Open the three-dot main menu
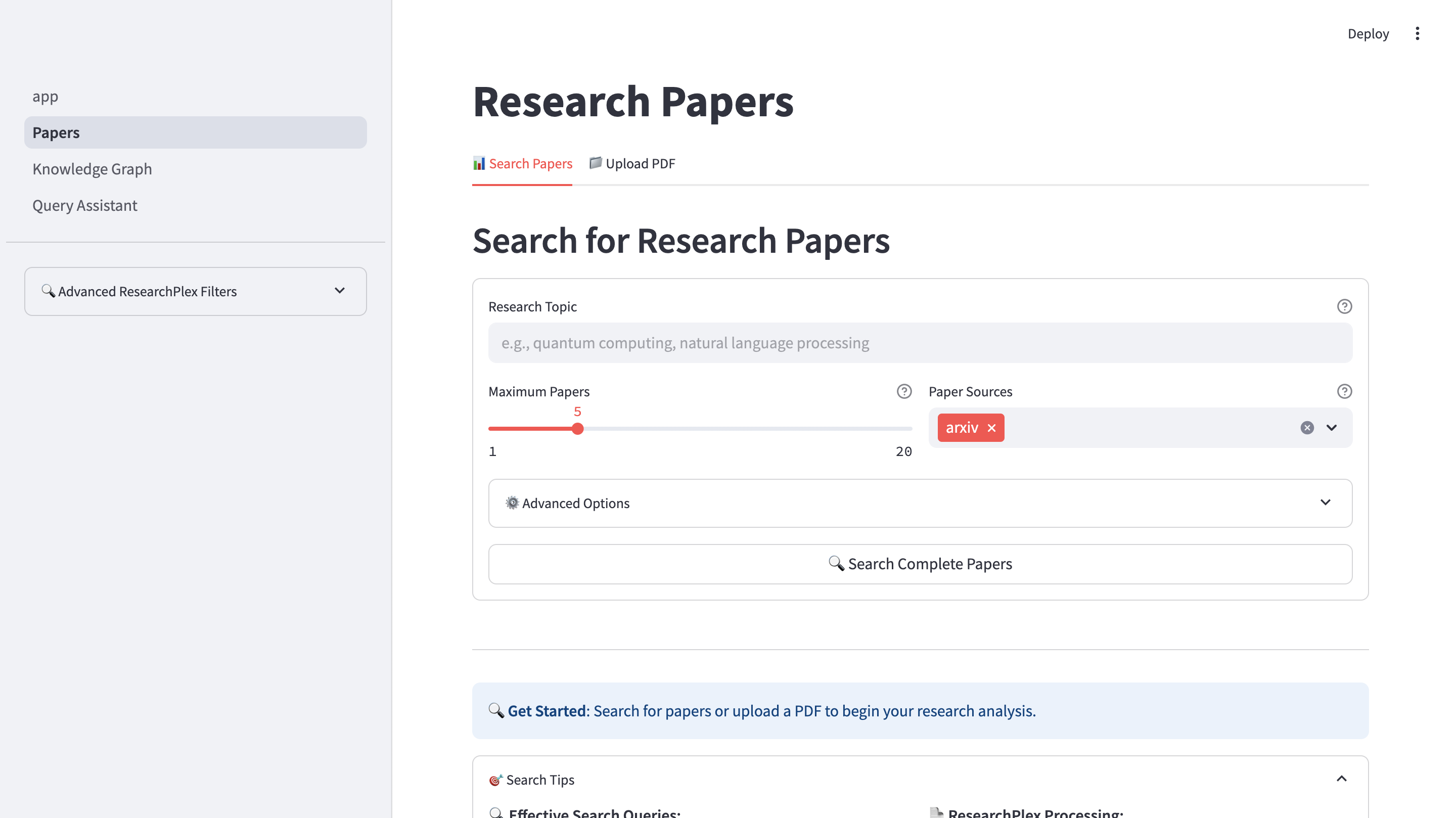 click(x=1417, y=33)
